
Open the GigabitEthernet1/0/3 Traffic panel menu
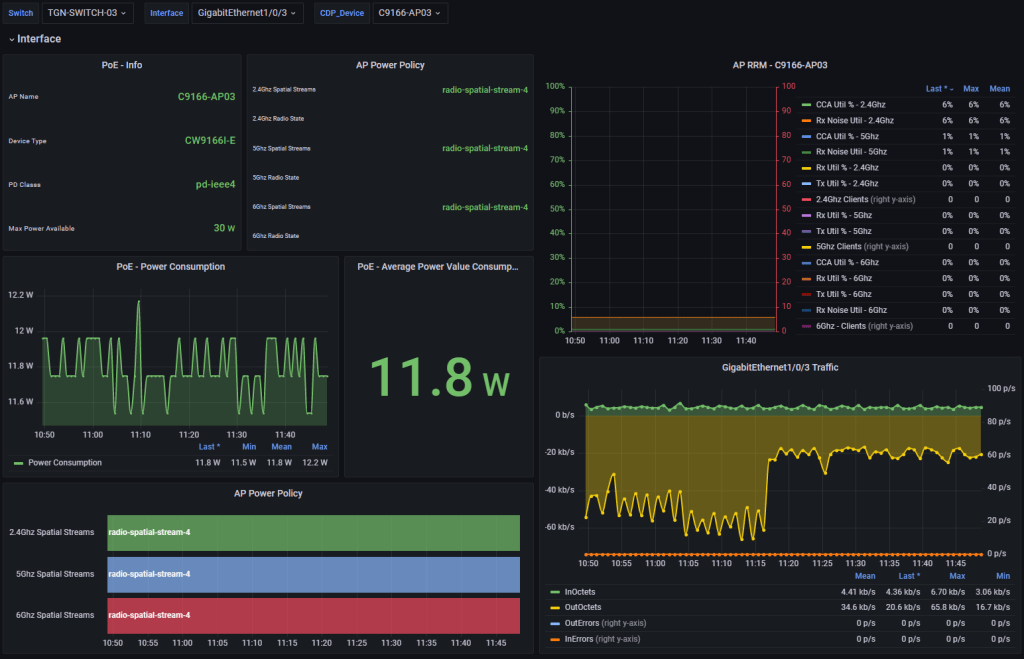[x=780, y=368]
